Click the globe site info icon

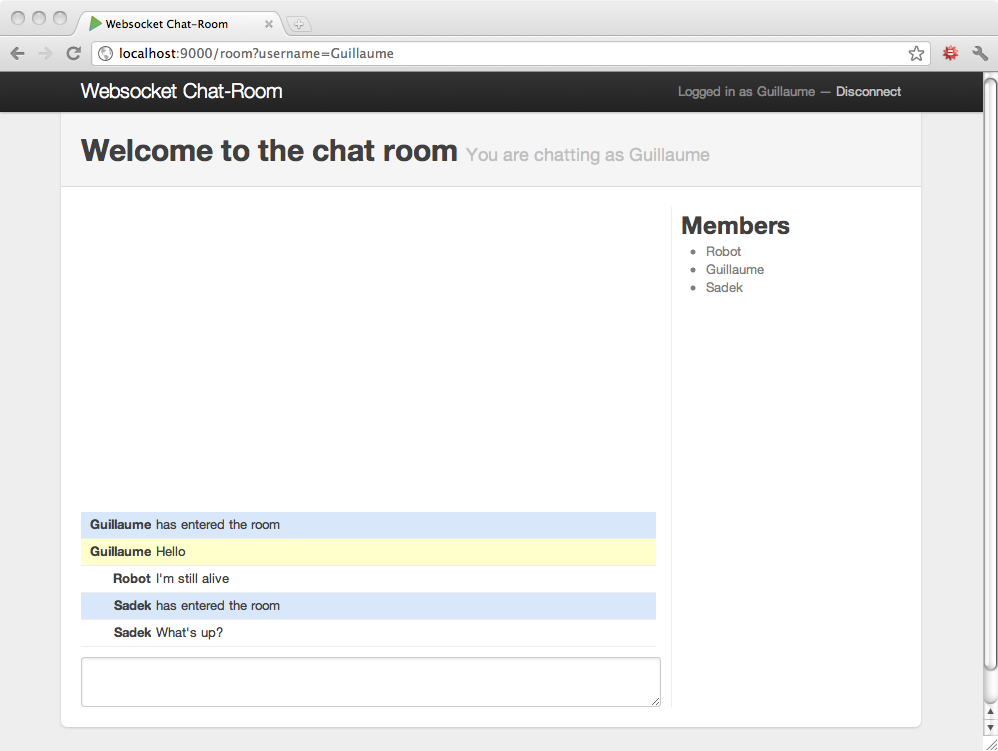(106, 54)
